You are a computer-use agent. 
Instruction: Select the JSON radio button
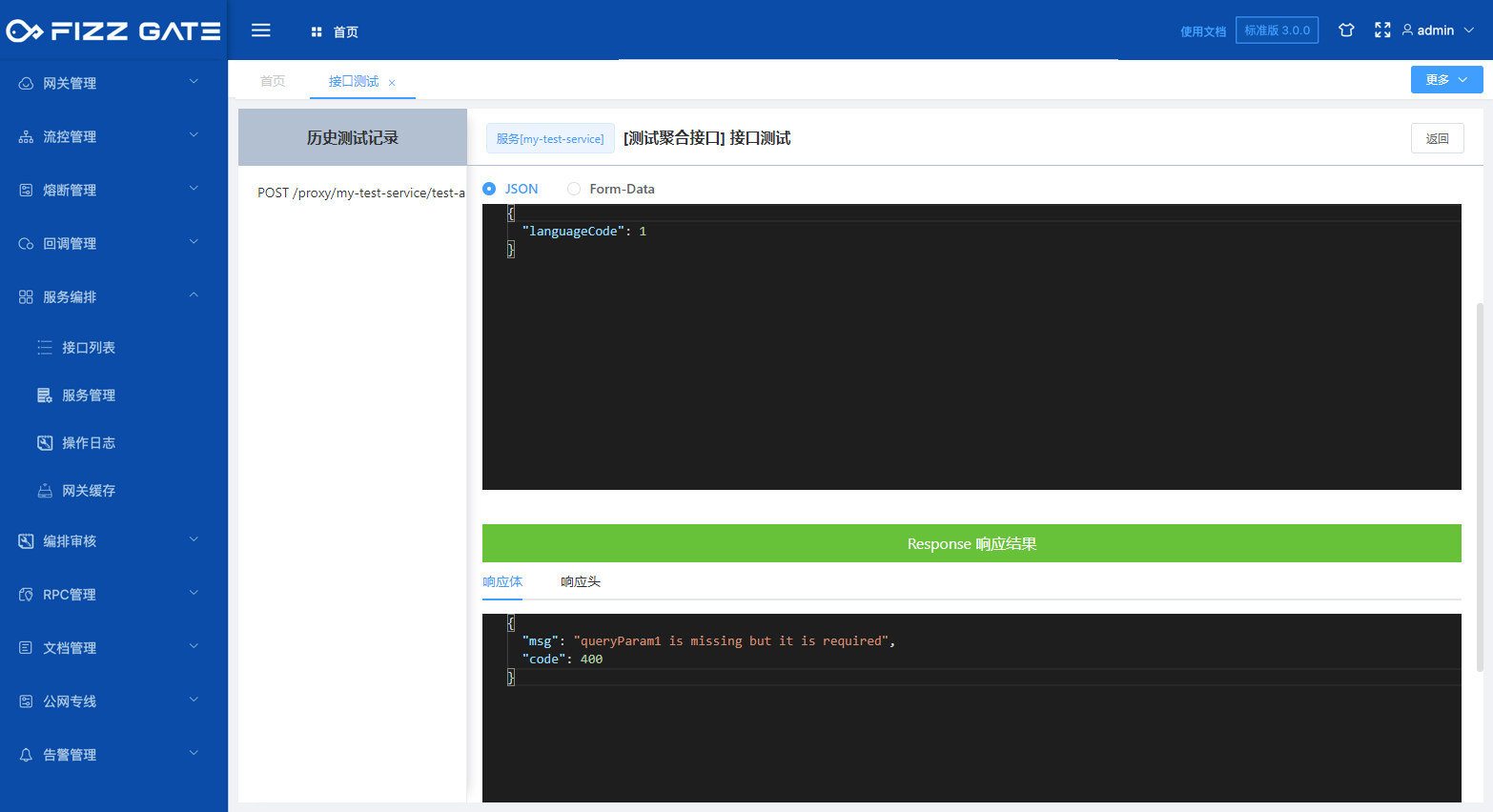click(x=489, y=189)
